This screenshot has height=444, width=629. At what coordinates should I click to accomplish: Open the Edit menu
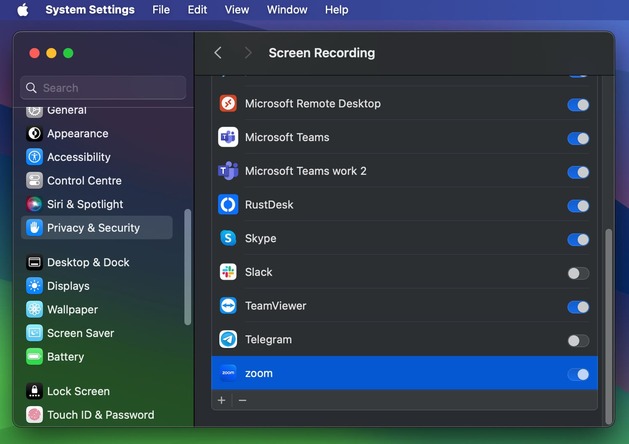197,10
